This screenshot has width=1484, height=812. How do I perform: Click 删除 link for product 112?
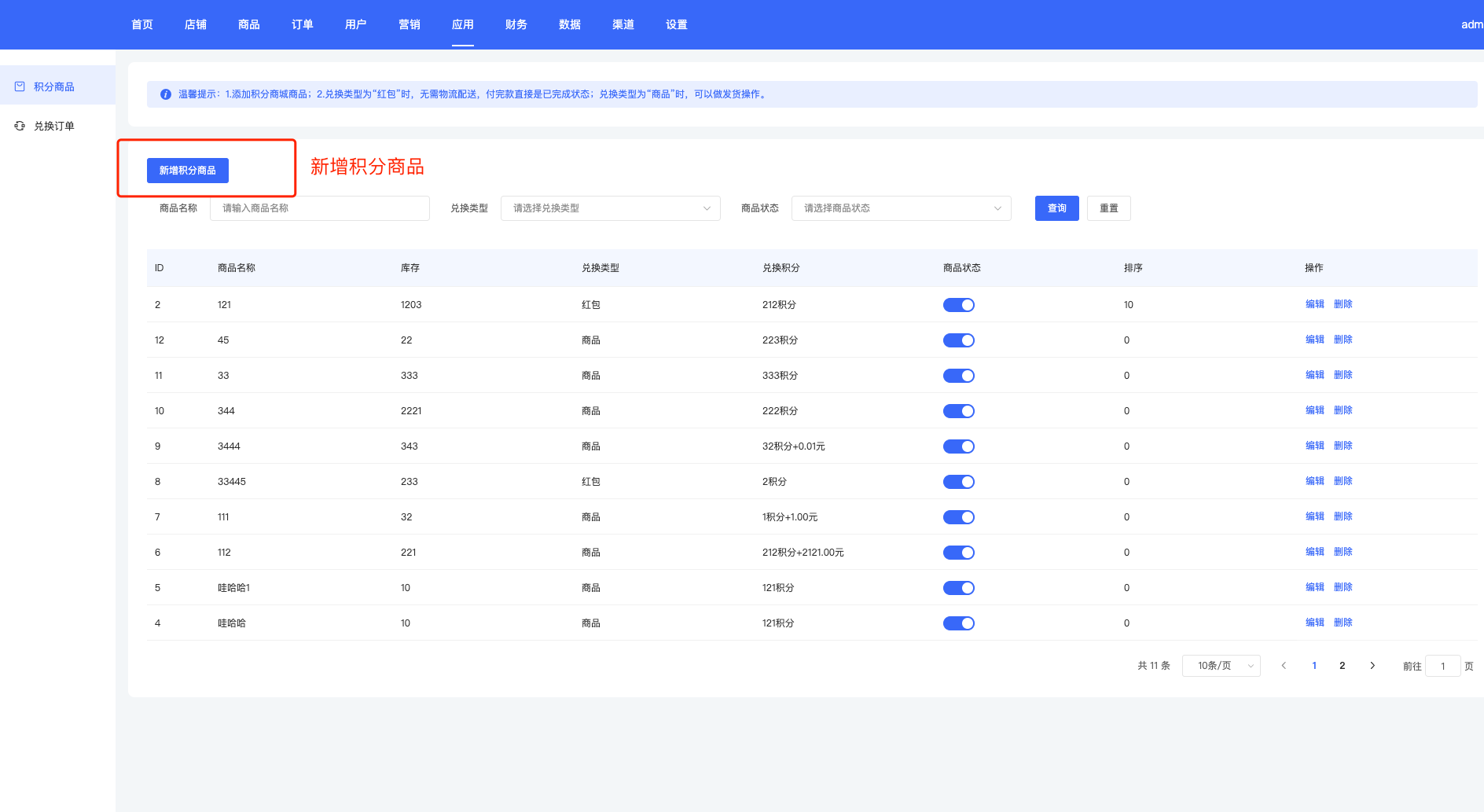1343,552
